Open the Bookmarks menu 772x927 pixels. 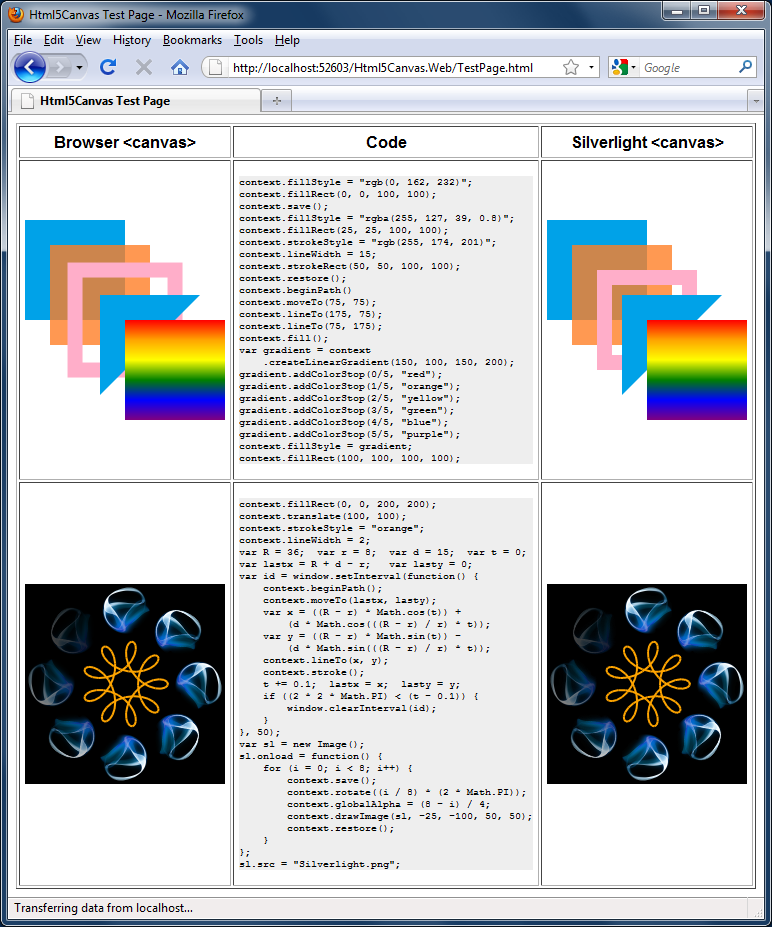click(x=192, y=40)
